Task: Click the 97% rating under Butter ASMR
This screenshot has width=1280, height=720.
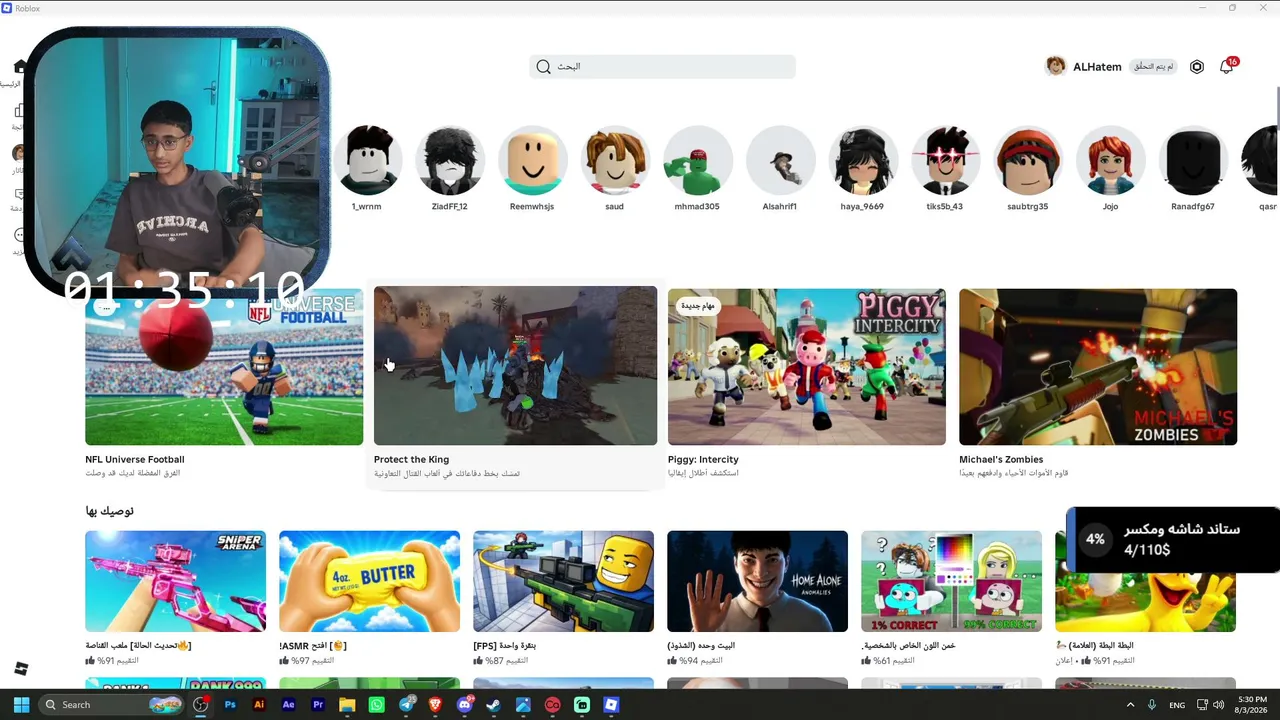Action: pyautogui.click(x=307, y=661)
